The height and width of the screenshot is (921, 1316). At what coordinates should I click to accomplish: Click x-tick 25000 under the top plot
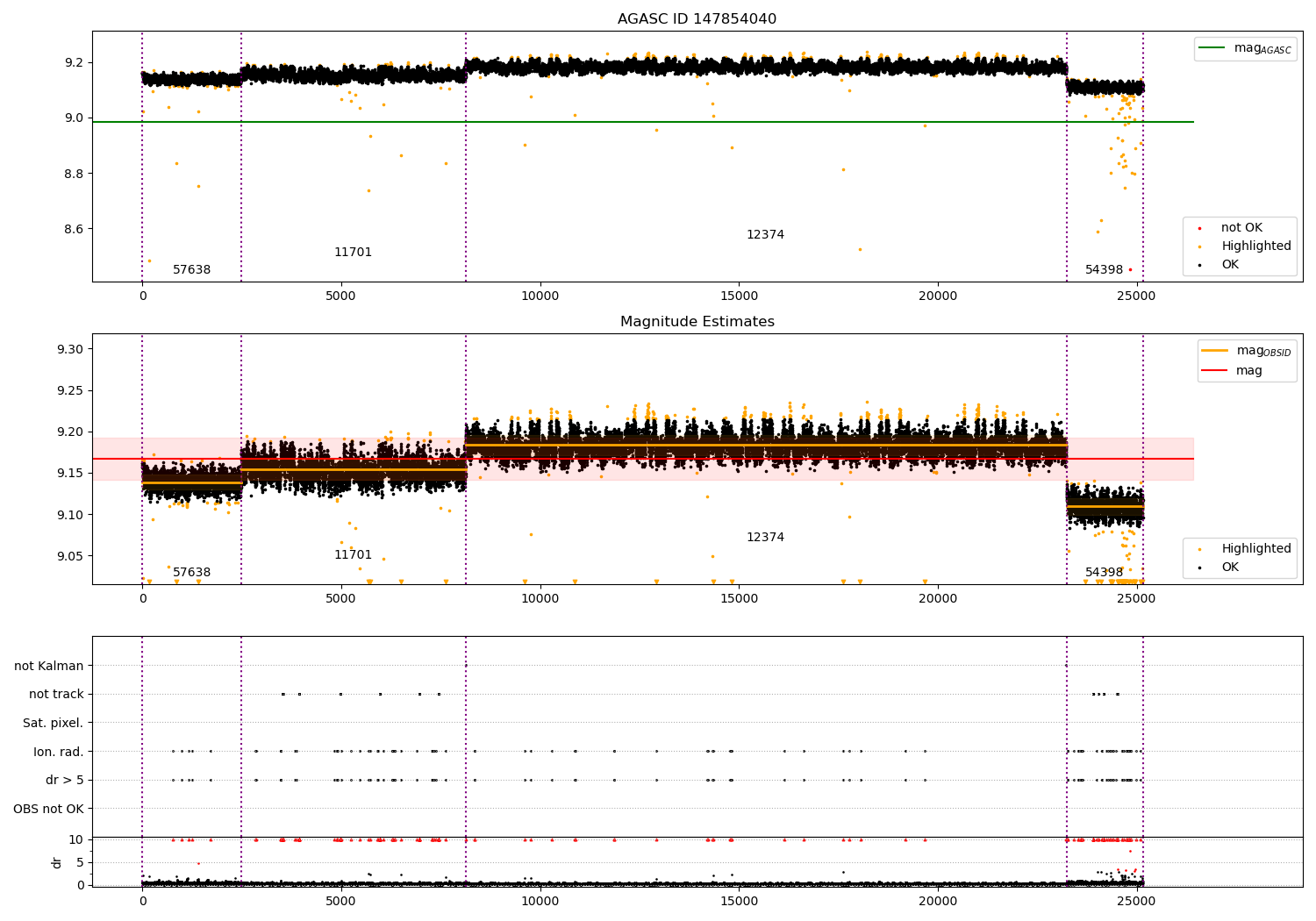[x=1137, y=296]
